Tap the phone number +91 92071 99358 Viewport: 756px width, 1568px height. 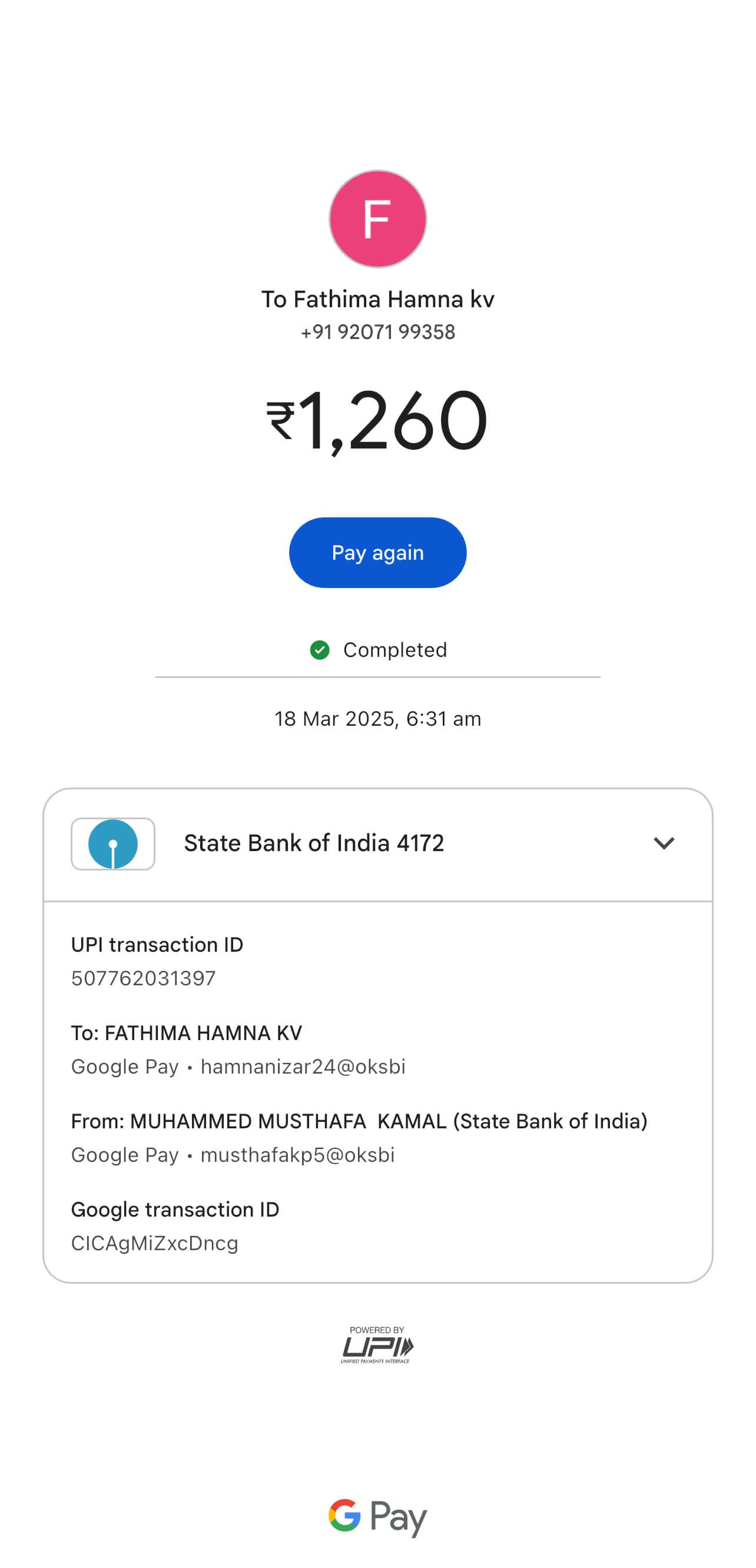click(x=377, y=333)
